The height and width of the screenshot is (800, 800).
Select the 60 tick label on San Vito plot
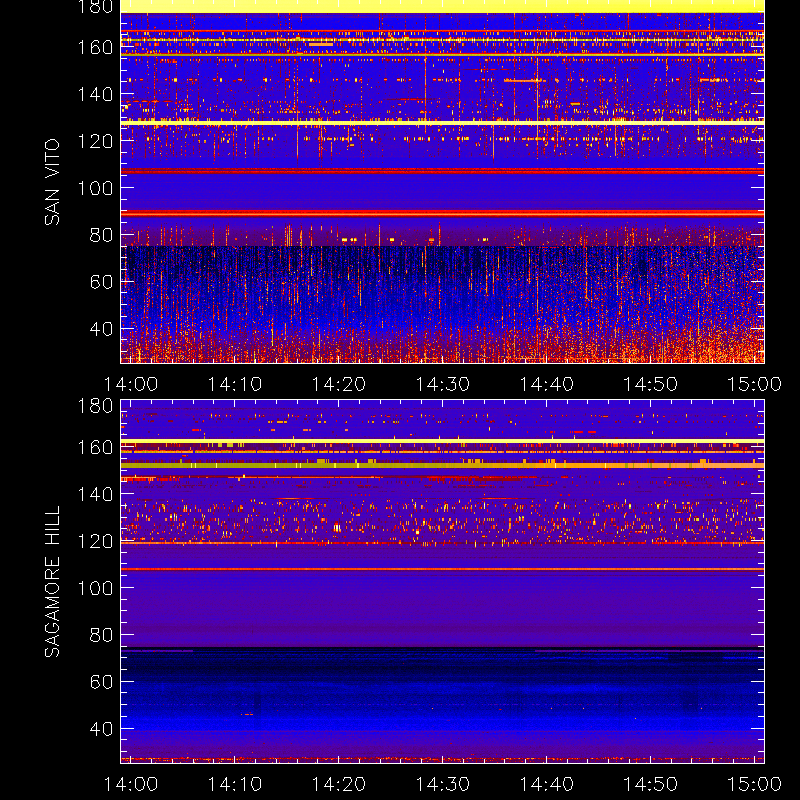tap(101, 282)
